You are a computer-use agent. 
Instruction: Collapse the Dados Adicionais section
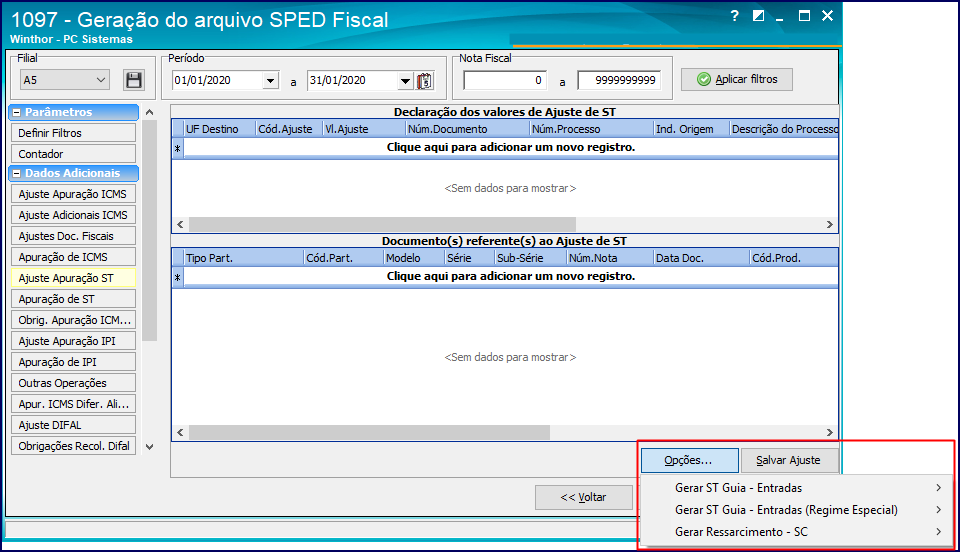(17, 174)
